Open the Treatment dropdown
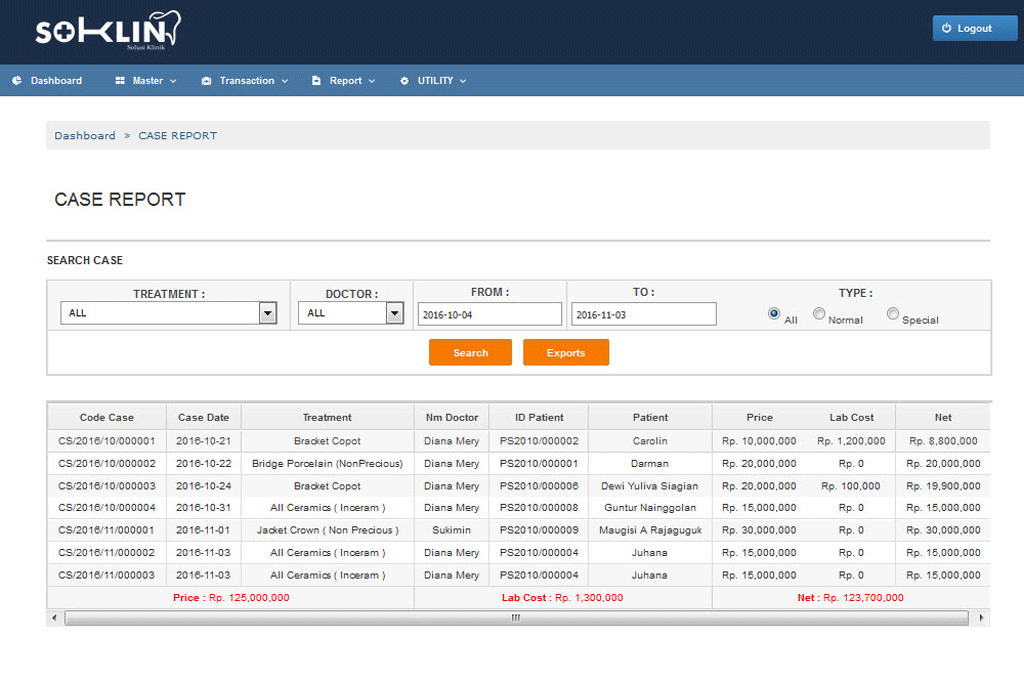Image resolution: width=1024 pixels, height=680 pixels. click(168, 313)
